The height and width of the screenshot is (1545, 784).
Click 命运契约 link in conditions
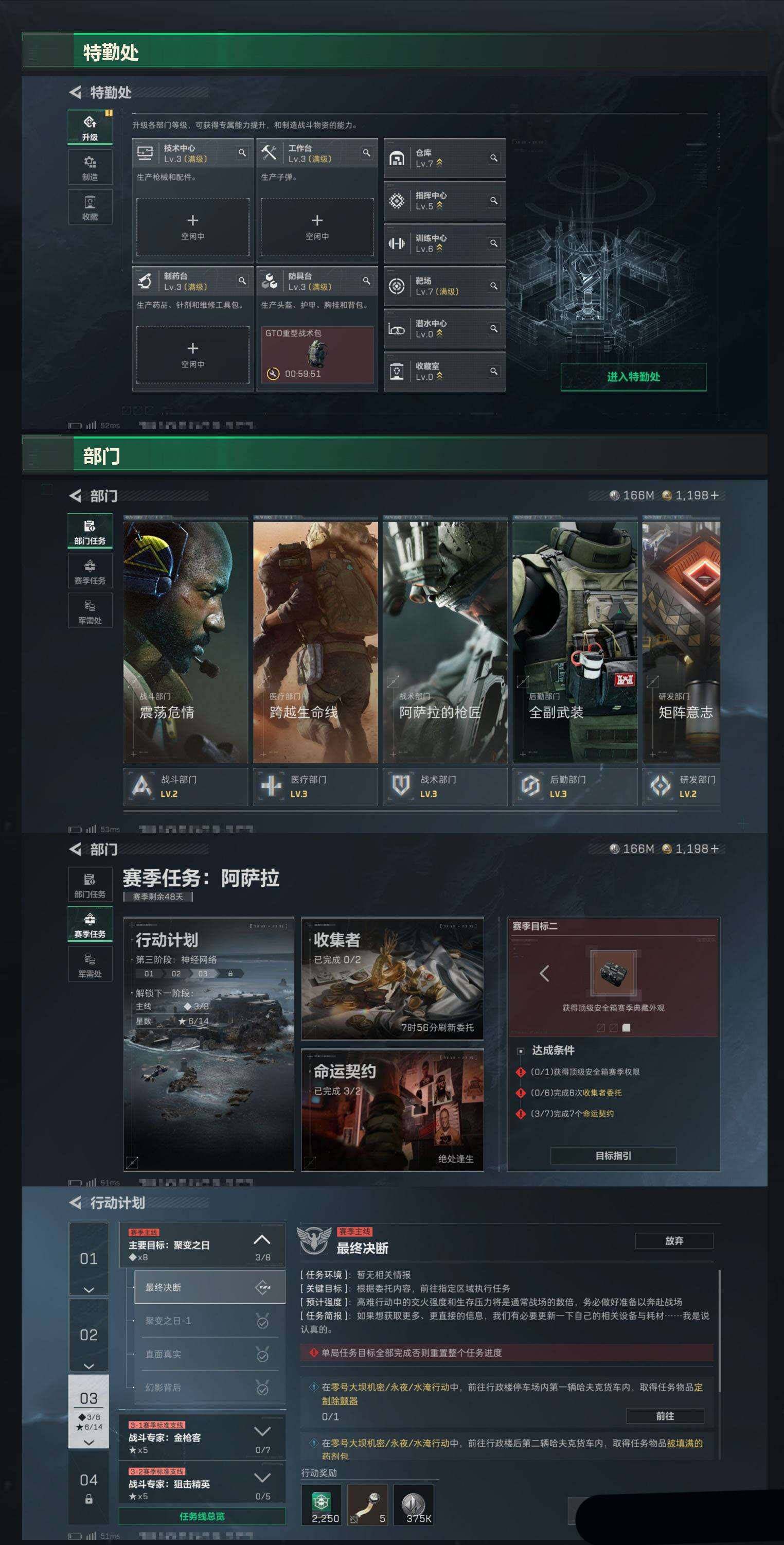click(598, 1113)
